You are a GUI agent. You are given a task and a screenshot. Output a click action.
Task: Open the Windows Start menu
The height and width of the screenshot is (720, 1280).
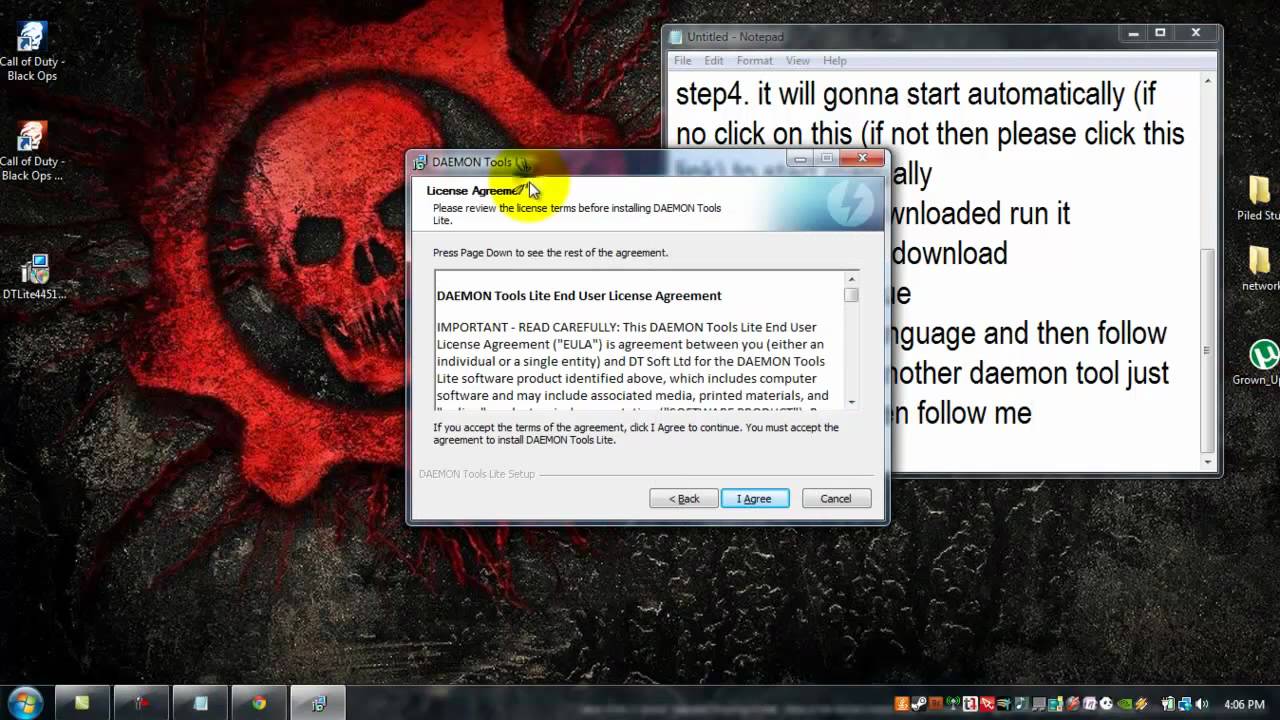(24, 703)
